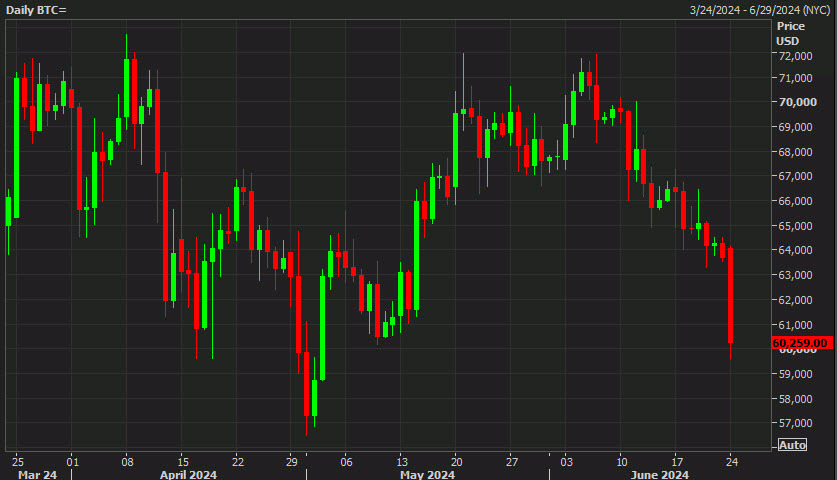The width and height of the screenshot is (837, 480).
Task: Click the 64,000 price axis label
Action: pyautogui.click(x=795, y=250)
